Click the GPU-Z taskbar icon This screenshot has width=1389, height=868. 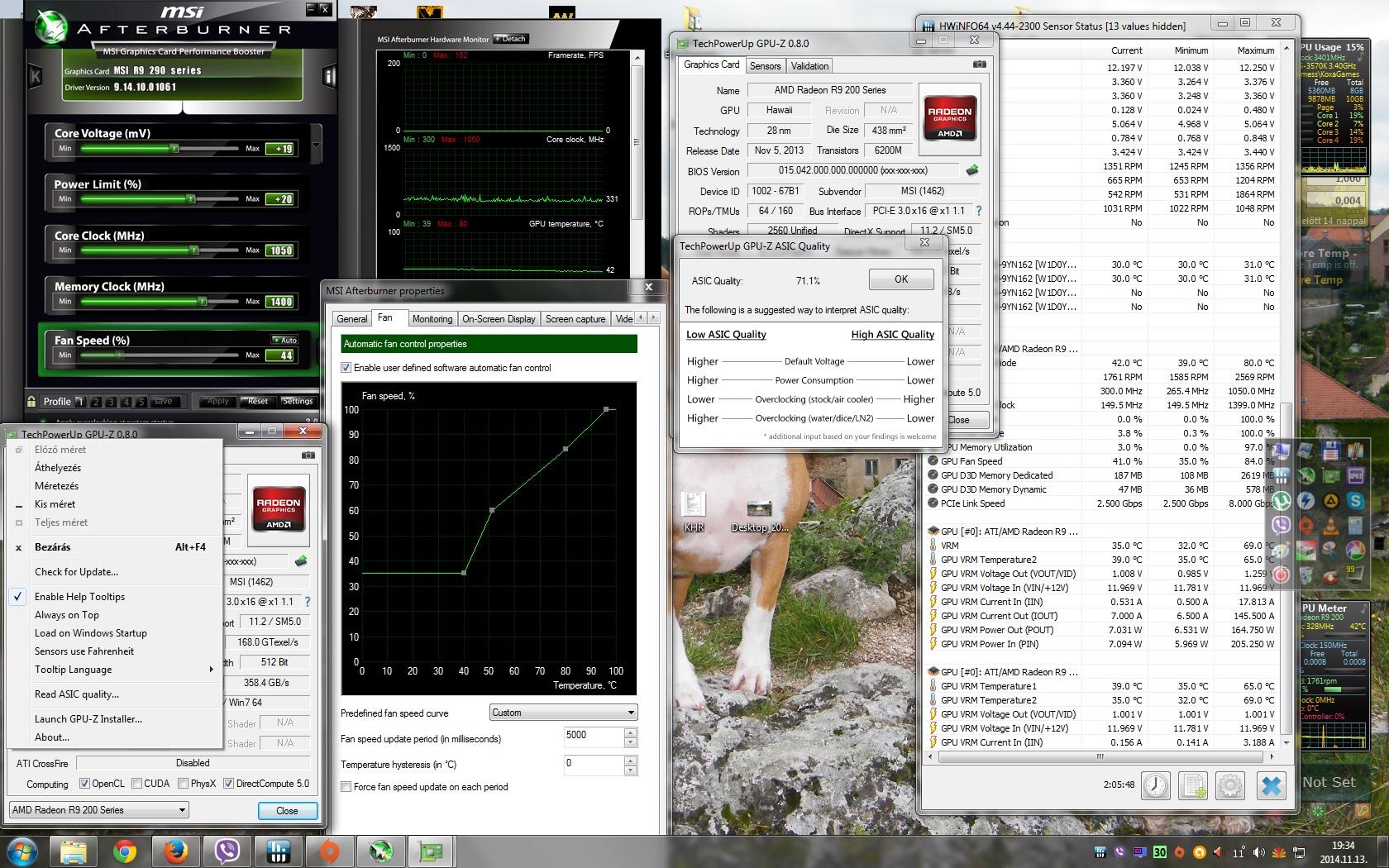tap(432, 851)
